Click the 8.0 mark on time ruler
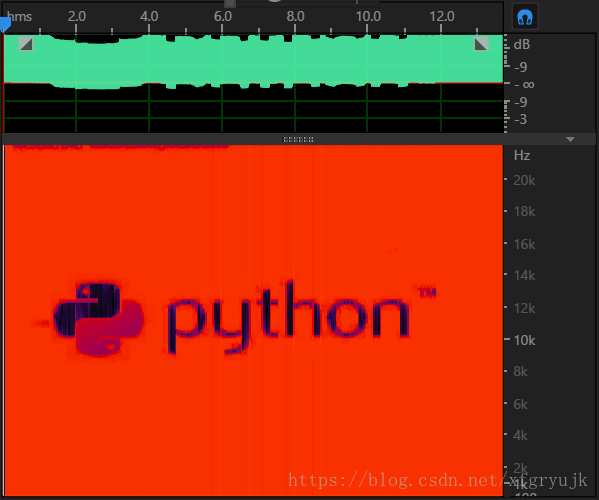599x500 pixels. 295,16
